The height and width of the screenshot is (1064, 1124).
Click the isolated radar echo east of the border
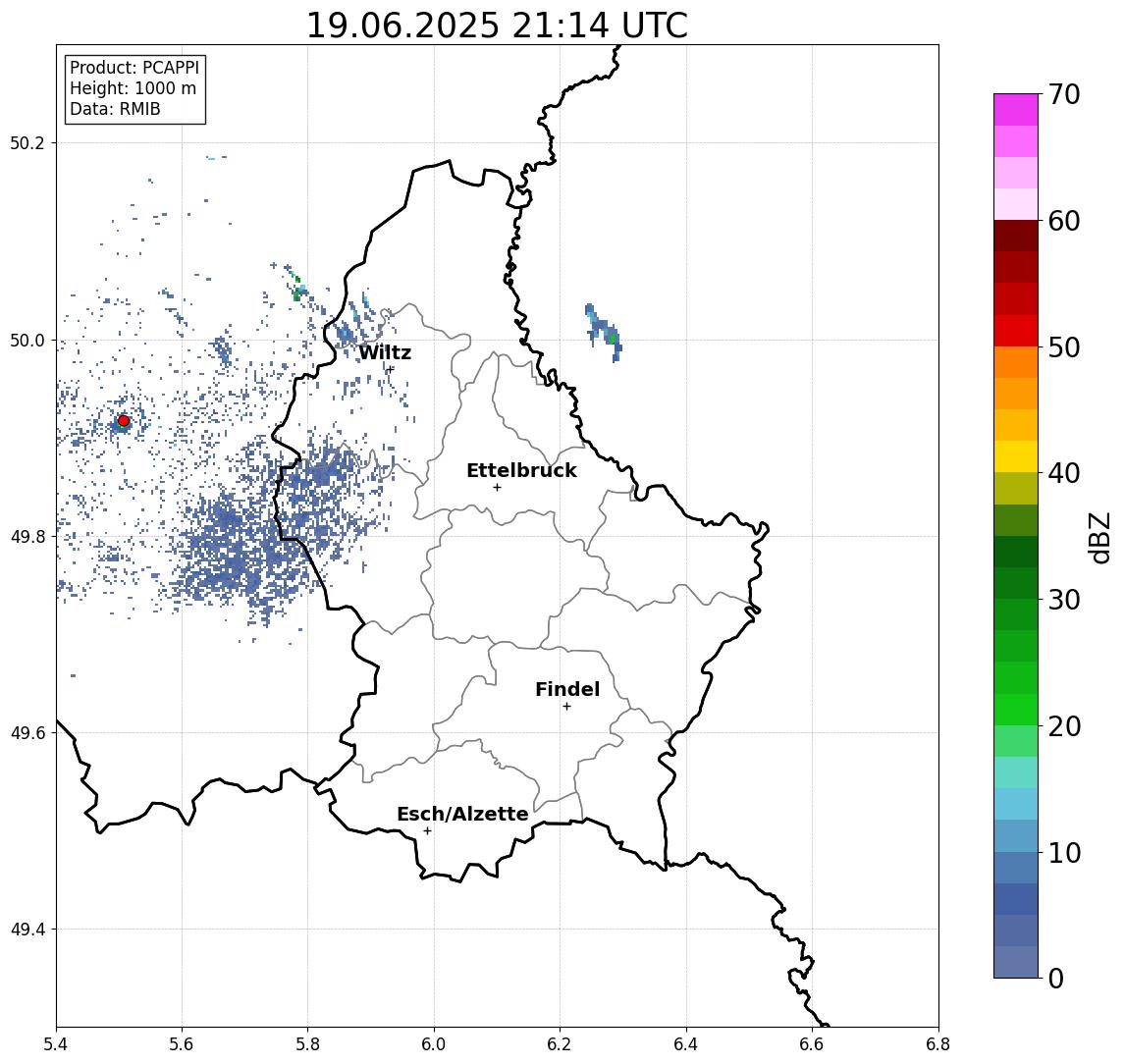[x=604, y=332]
